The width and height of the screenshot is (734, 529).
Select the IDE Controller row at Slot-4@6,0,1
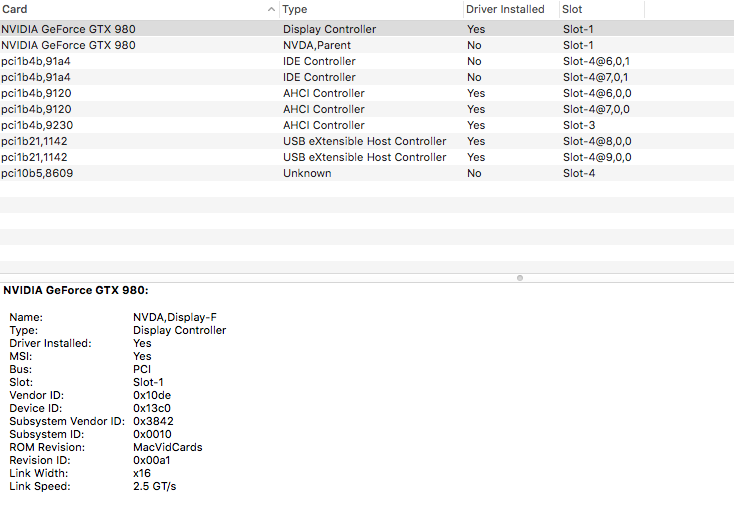(367, 61)
